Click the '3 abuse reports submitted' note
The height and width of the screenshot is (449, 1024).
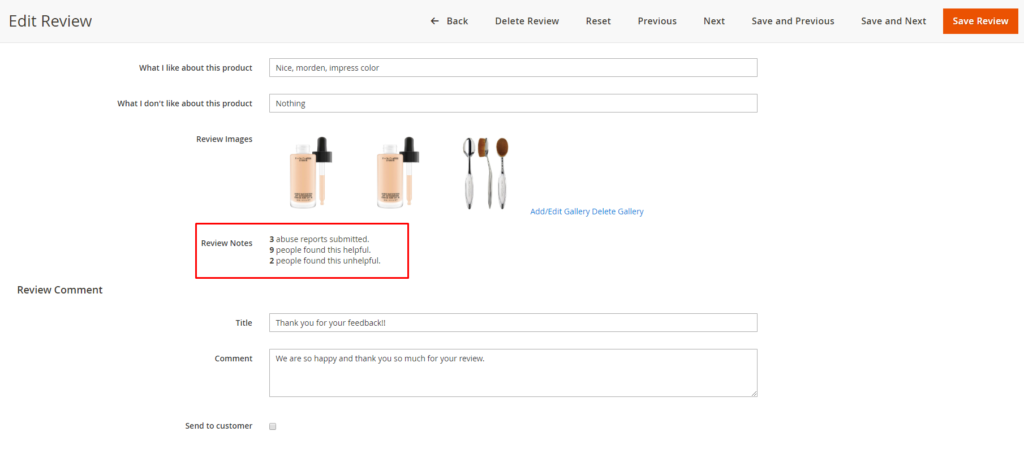point(320,239)
